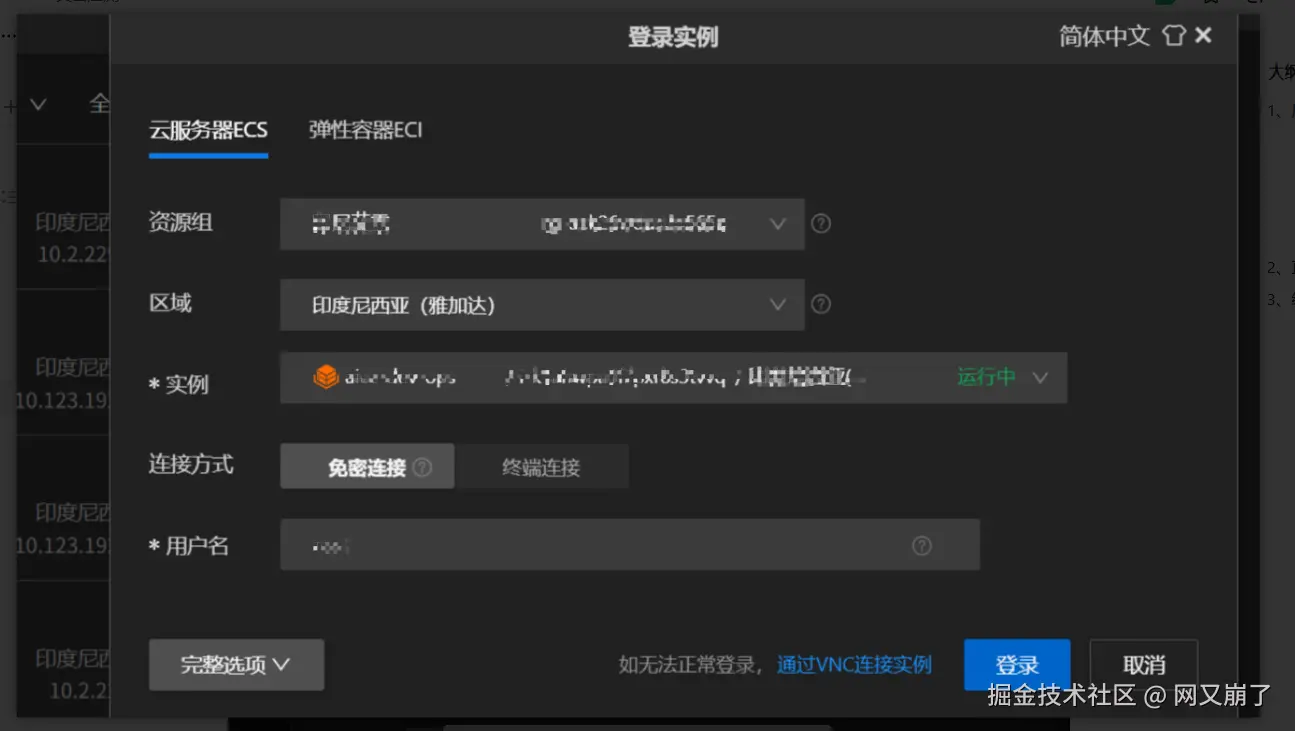Viewport: 1295px width, 731px height.
Task: Click inside the 用户名 input field
Action: coord(600,545)
